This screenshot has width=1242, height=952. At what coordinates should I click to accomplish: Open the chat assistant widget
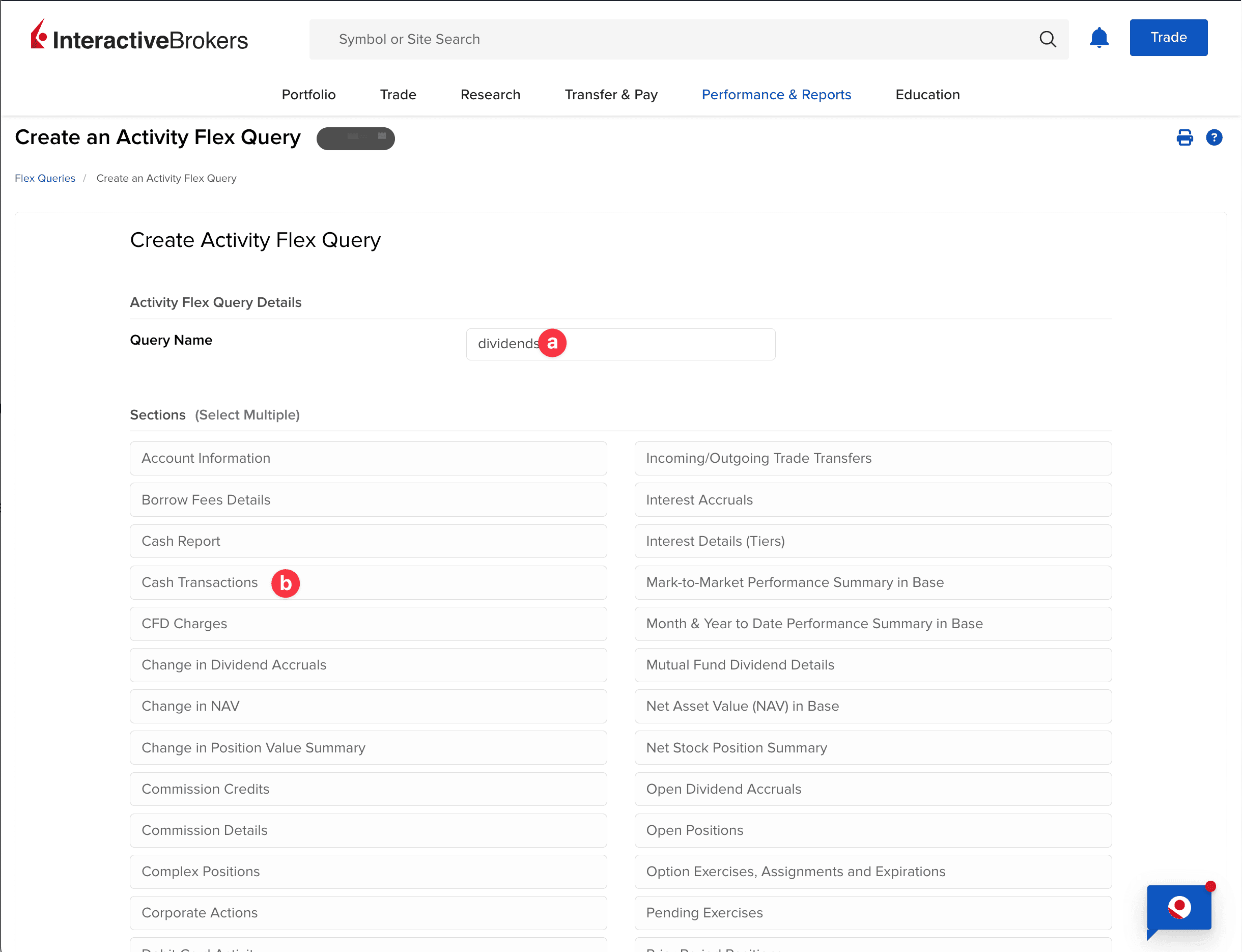1178,908
